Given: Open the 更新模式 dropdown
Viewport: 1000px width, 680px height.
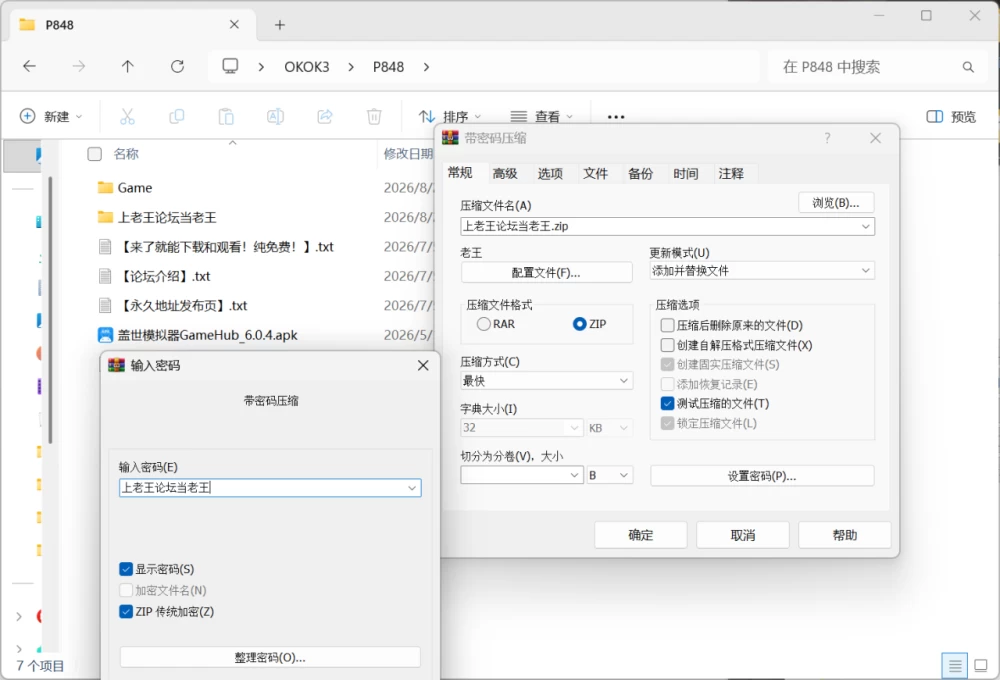Looking at the screenshot, I should [865, 271].
